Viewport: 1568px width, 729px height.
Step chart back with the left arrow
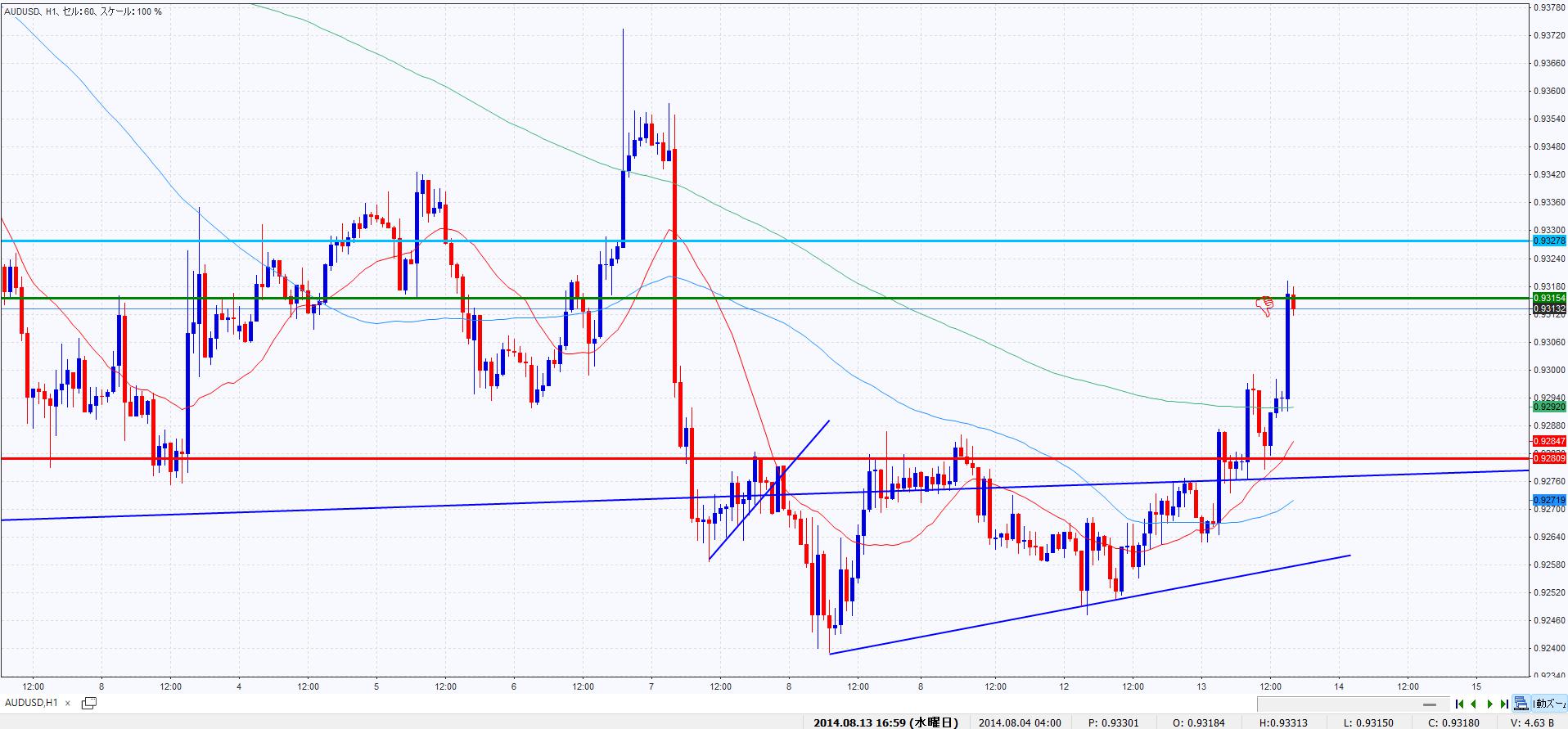pos(1474,704)
